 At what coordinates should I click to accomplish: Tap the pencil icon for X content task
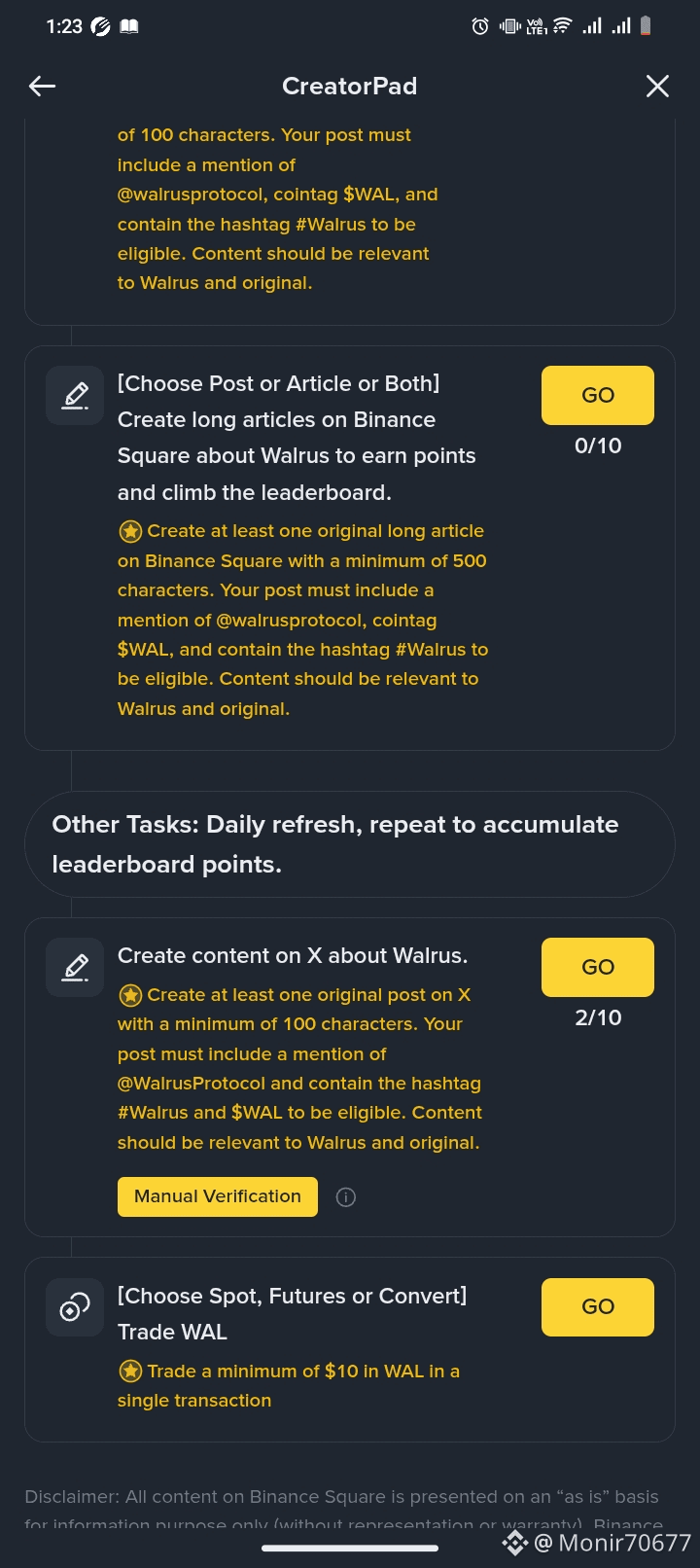(x=75, y=967)
